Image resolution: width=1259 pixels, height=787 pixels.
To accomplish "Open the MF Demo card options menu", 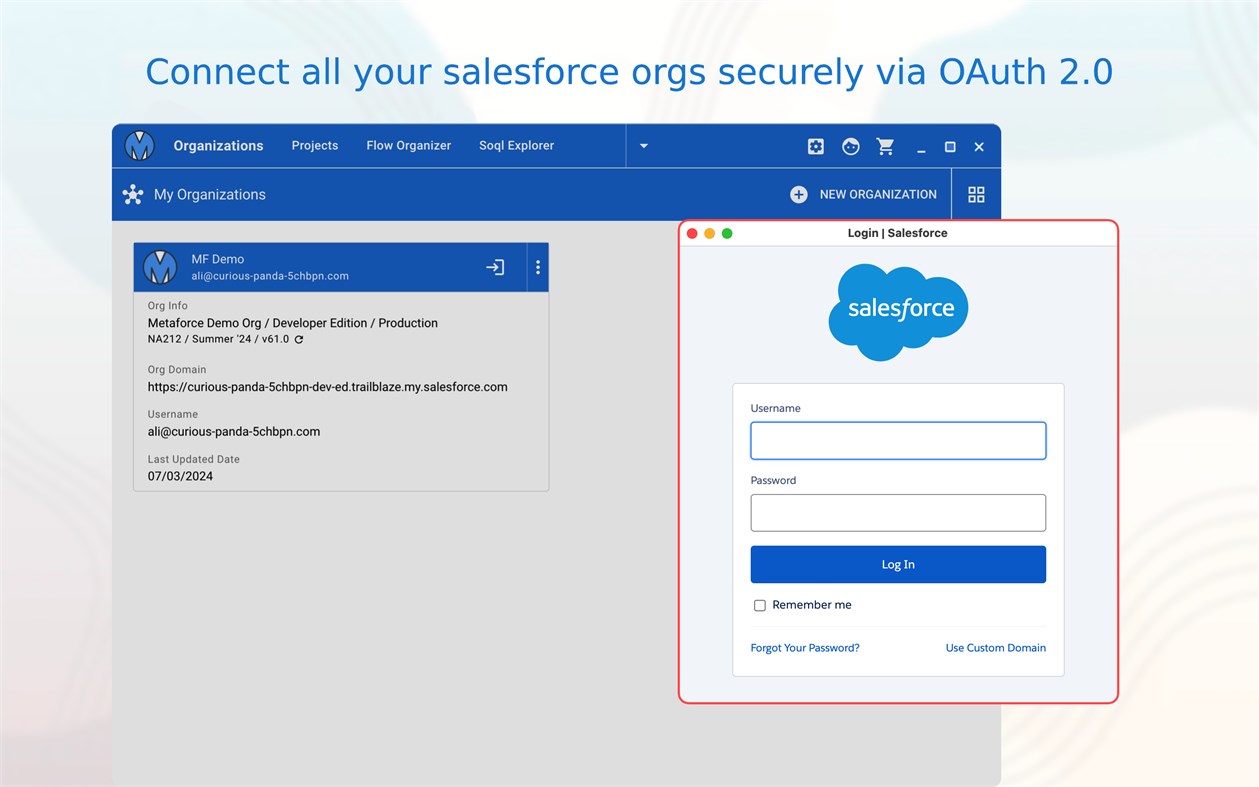I will [538, 267].
